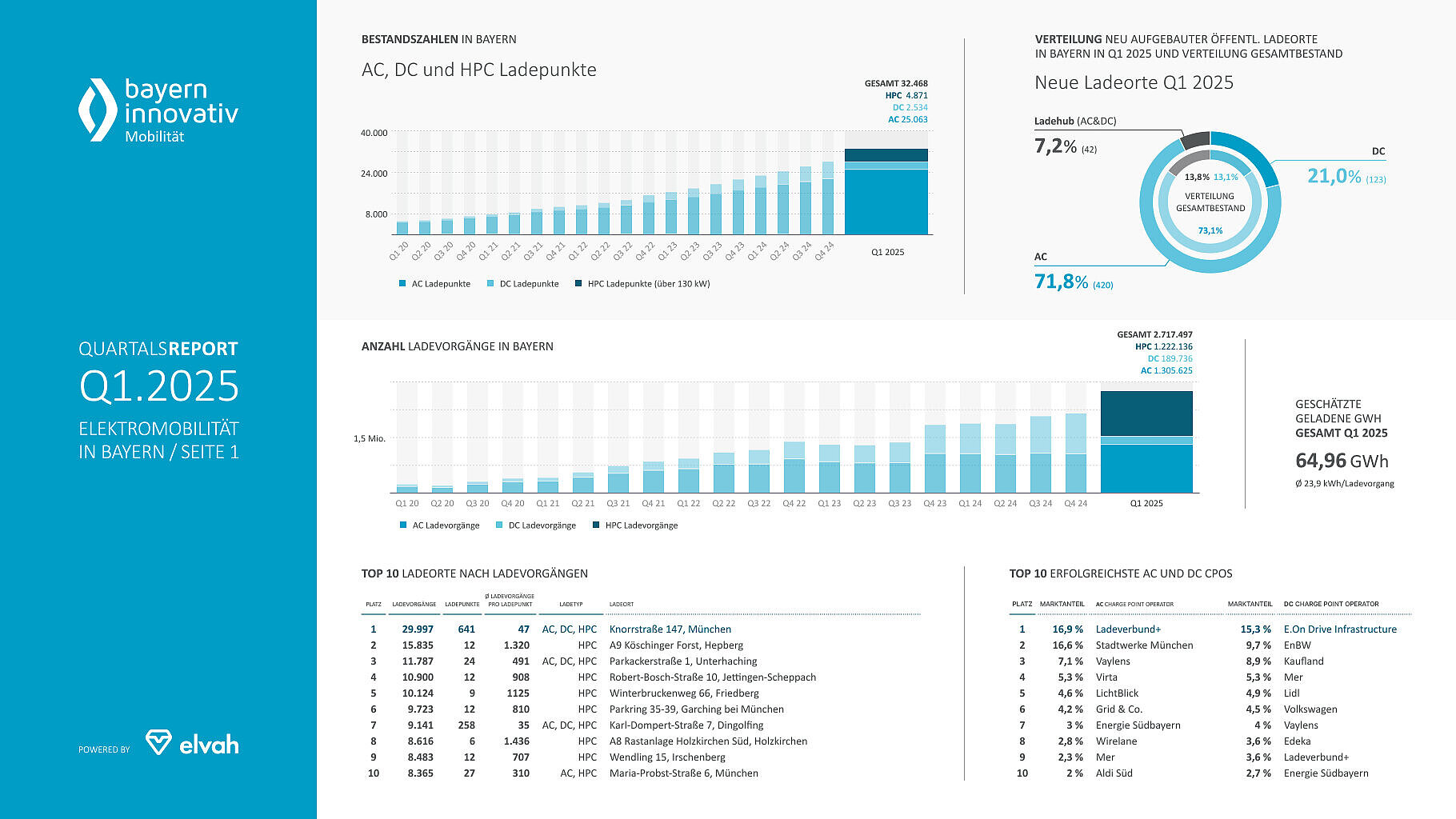Click the dark gray Ladehub donut segment

pos(1194,141)
